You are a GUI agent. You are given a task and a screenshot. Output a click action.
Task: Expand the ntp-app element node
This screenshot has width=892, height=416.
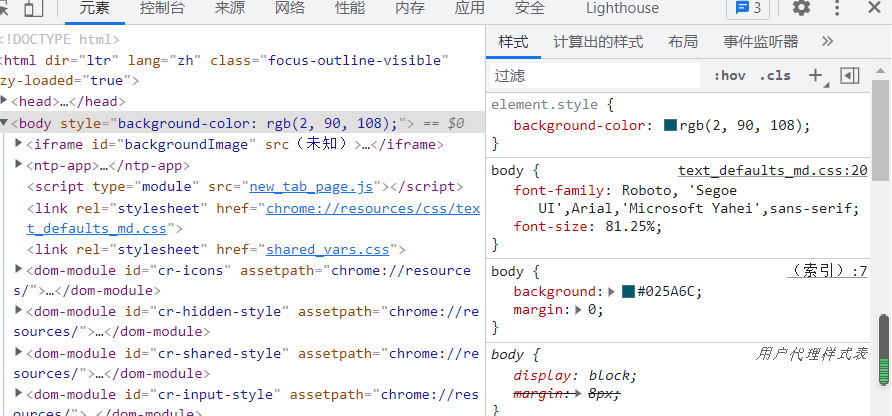point(19,164)
